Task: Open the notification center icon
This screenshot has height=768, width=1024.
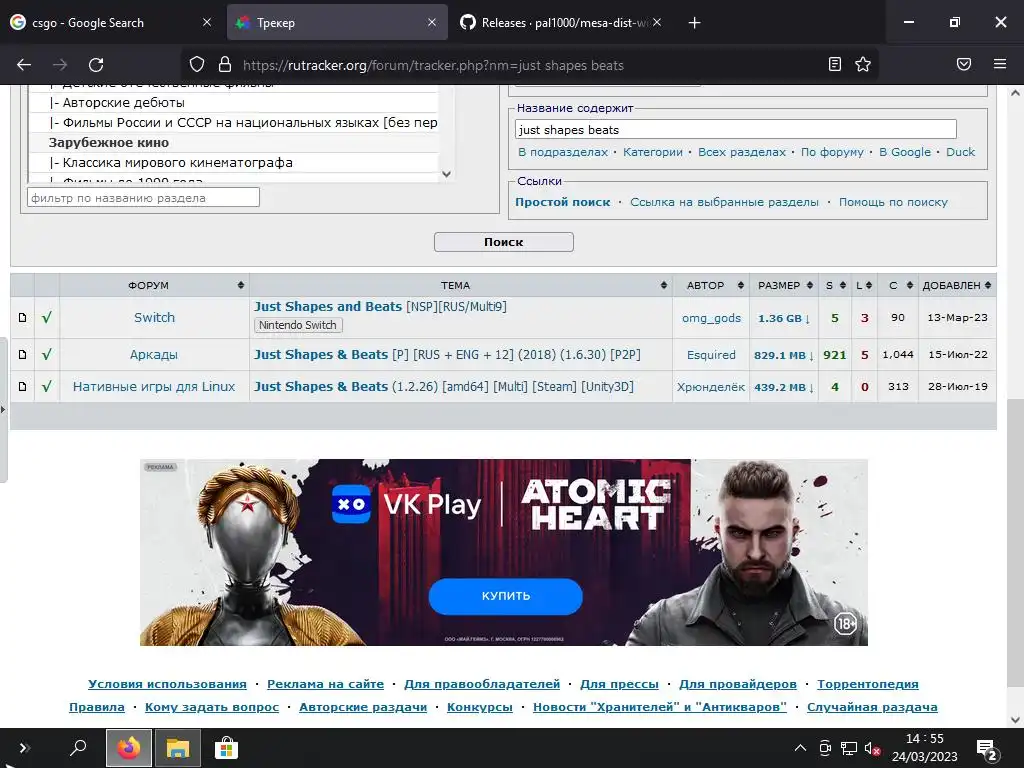Action: (985, 748)
